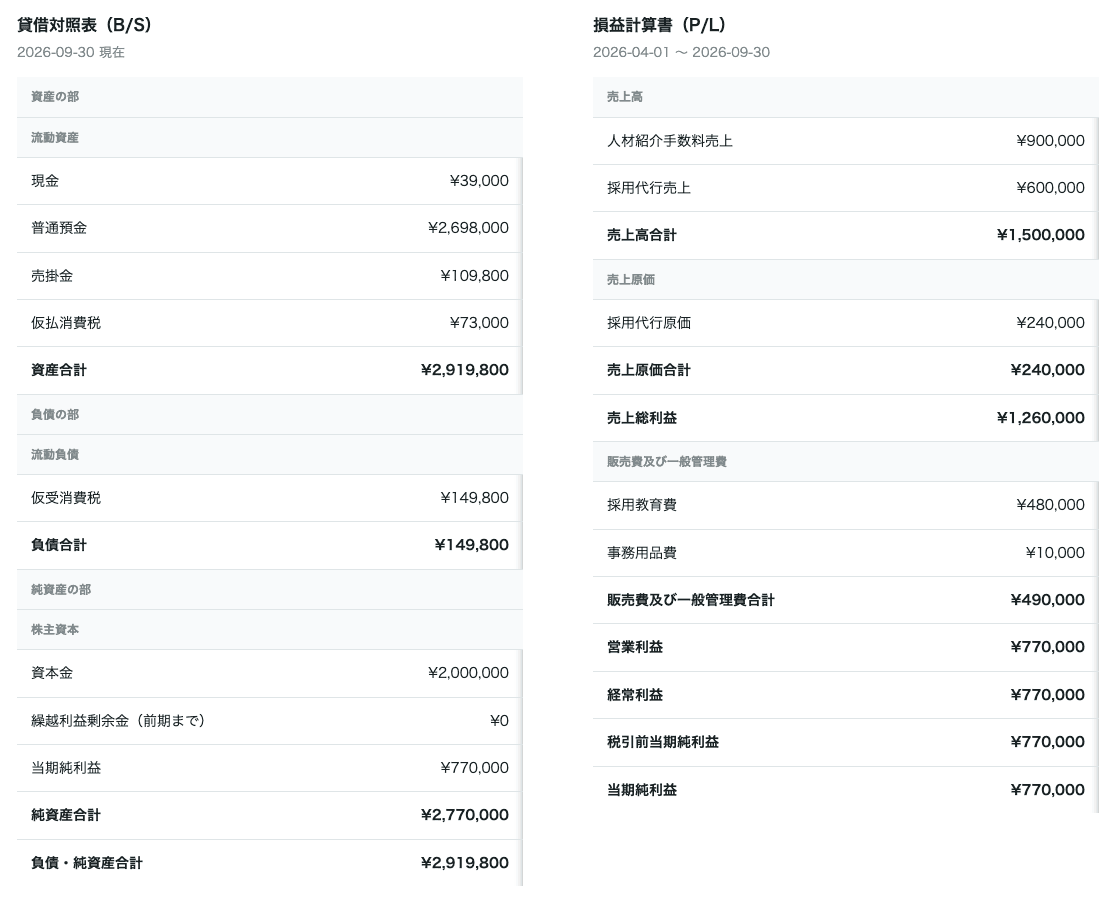Select the 資本金 row label

pyautogui.click(x=52, y=673)
